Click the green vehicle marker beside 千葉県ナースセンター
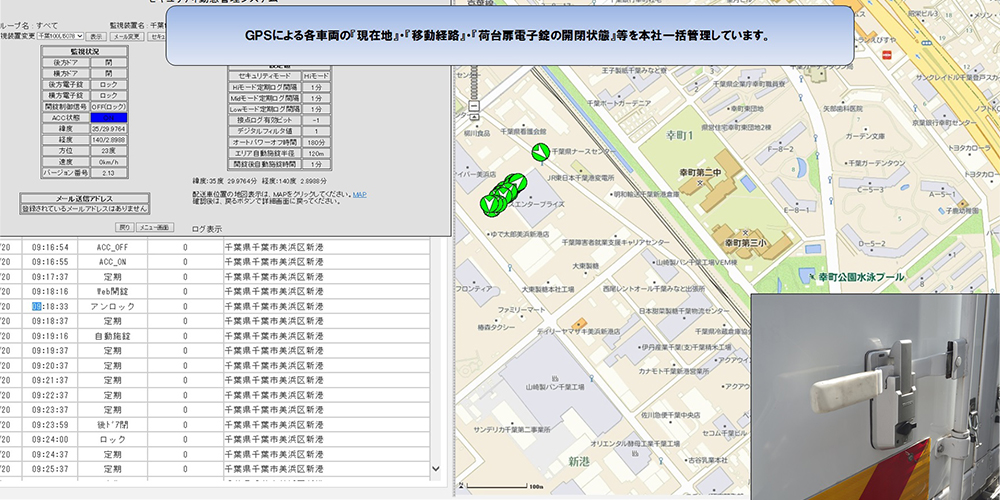Image resolution: width=1000 pixels, height=500 pixels. point(540,152)
